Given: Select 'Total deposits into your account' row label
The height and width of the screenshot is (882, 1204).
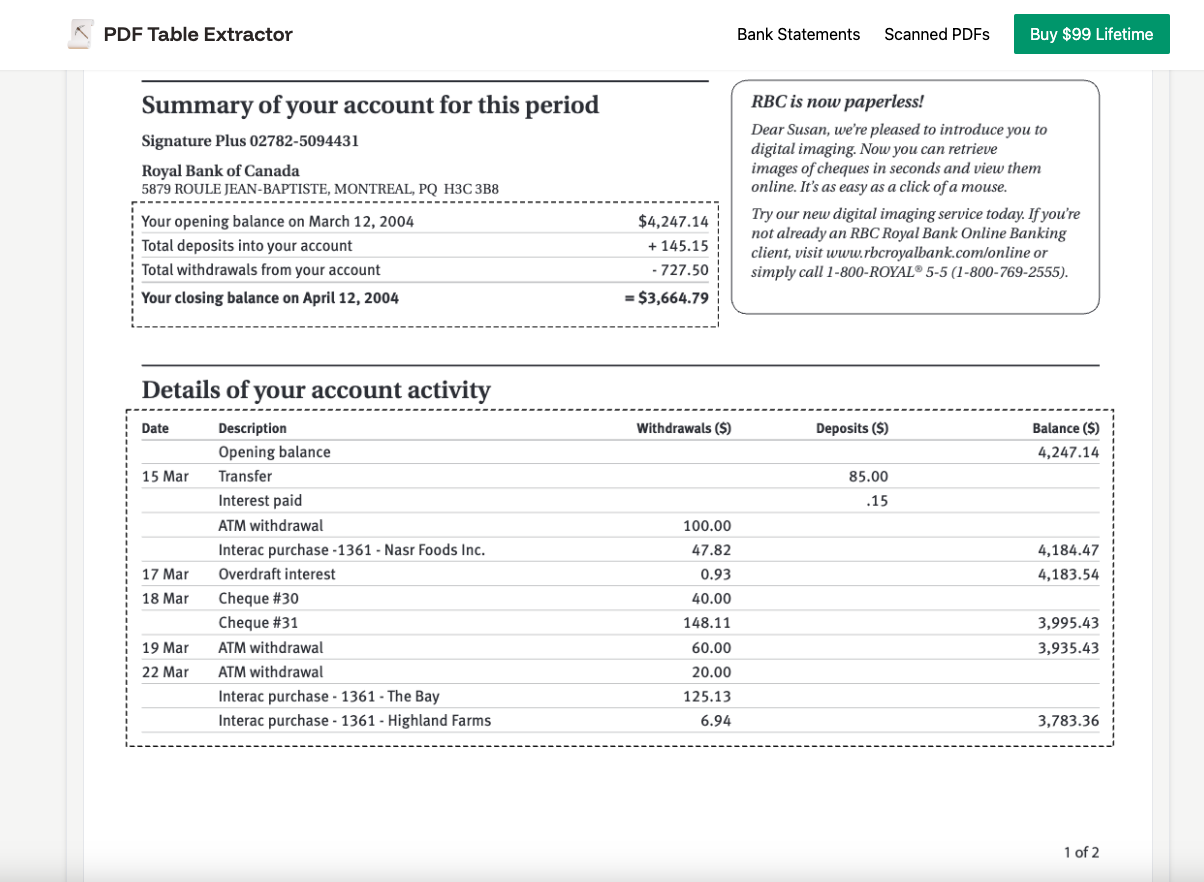Looking at the screenshot, I should coord(247,246).
